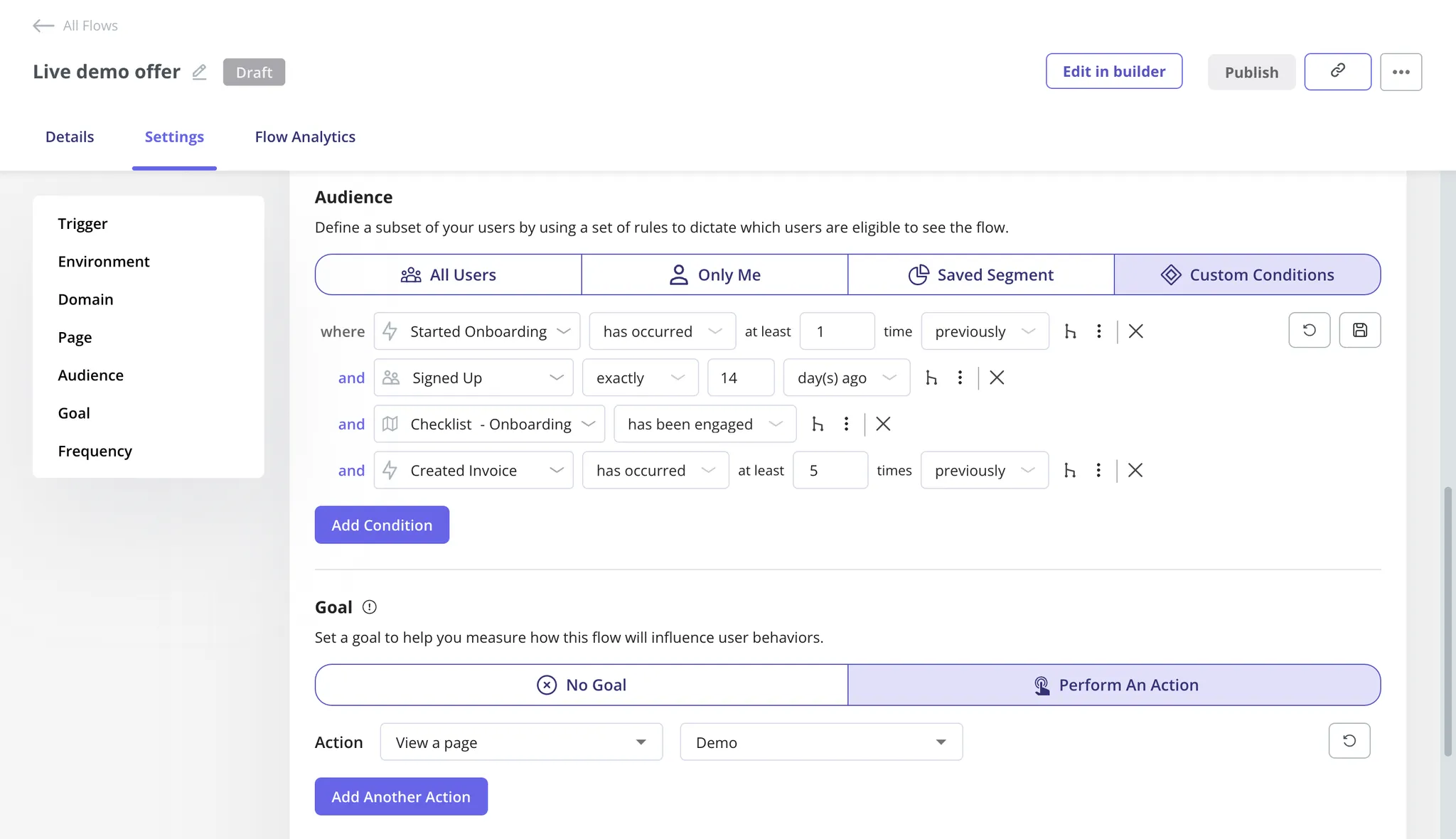Image resolution: width=1456 pixels, height=839 pixels.
Task: Switch to the Flow Analytics tab
Action: [305, 137]
